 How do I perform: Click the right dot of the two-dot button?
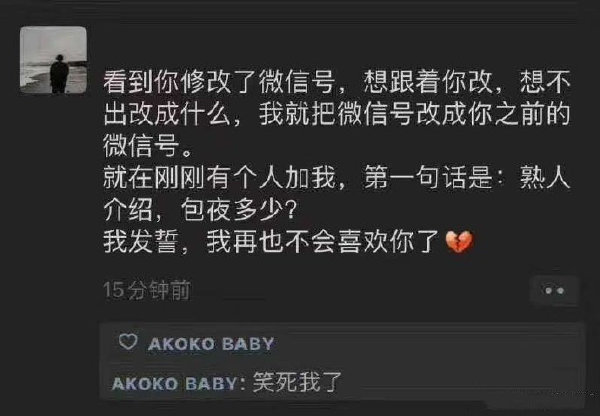[x=561, y=291]
